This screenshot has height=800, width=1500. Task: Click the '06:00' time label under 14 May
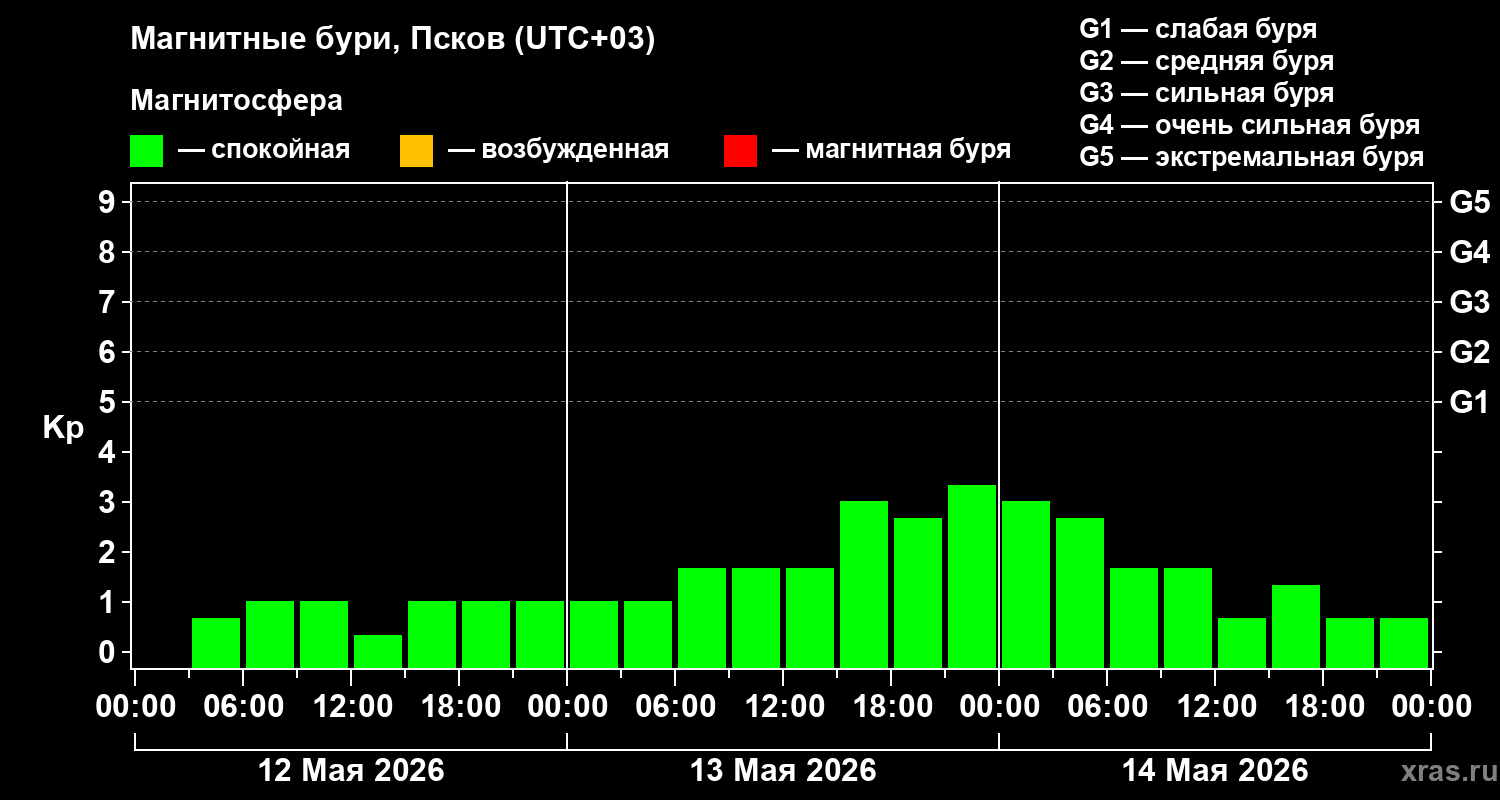1107,707
